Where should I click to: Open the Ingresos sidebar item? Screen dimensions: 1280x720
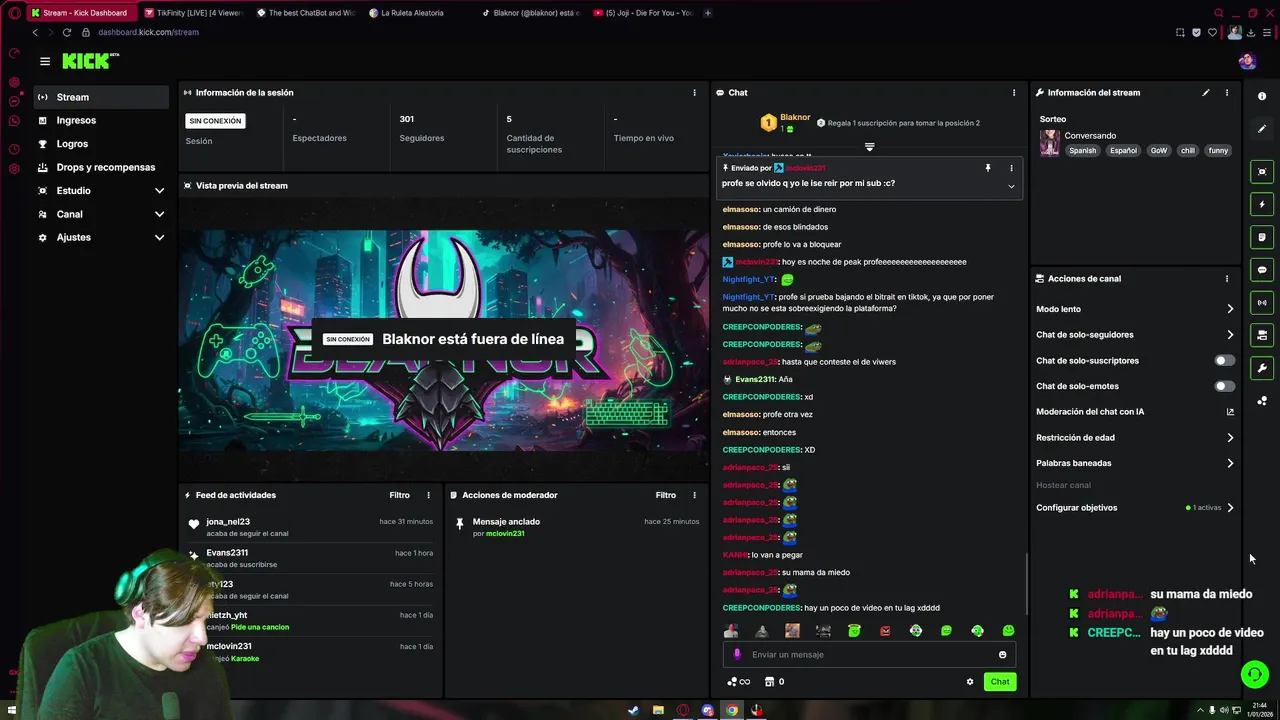[101, 120]
